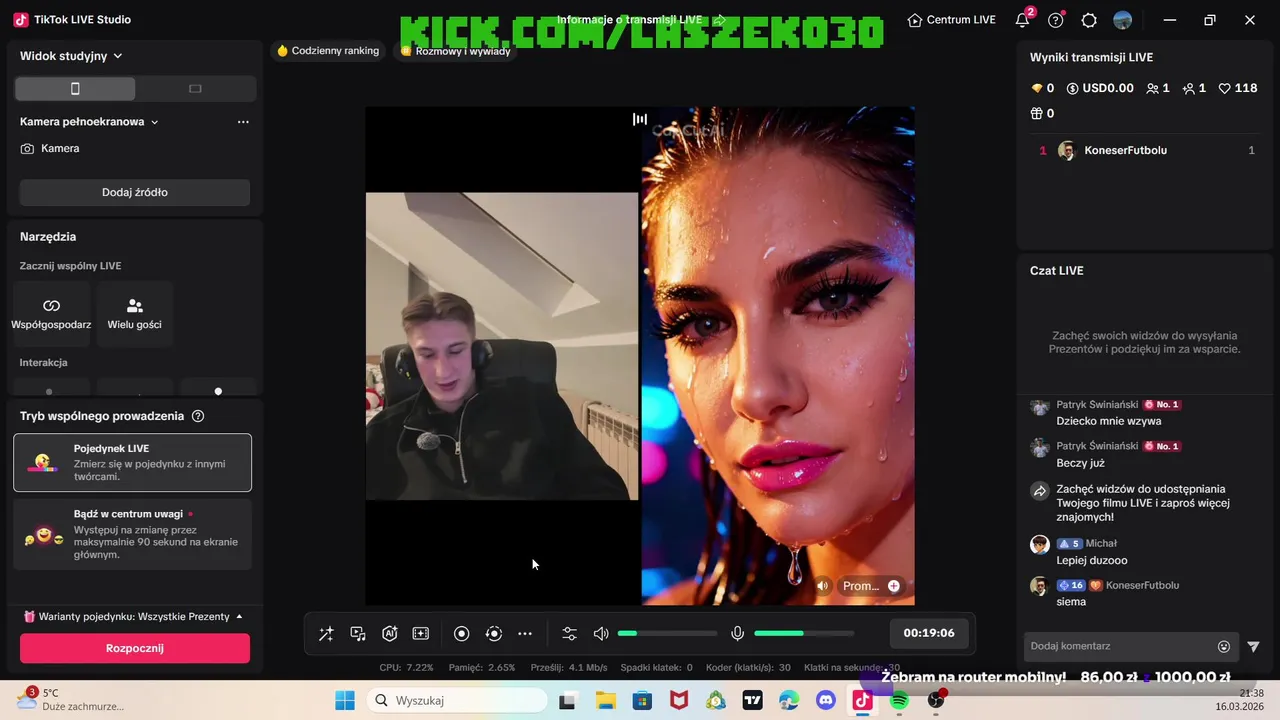Click the Wyszukaj taskbar search box
Viewport: 1280px width, 720px height.
point(456,700)
